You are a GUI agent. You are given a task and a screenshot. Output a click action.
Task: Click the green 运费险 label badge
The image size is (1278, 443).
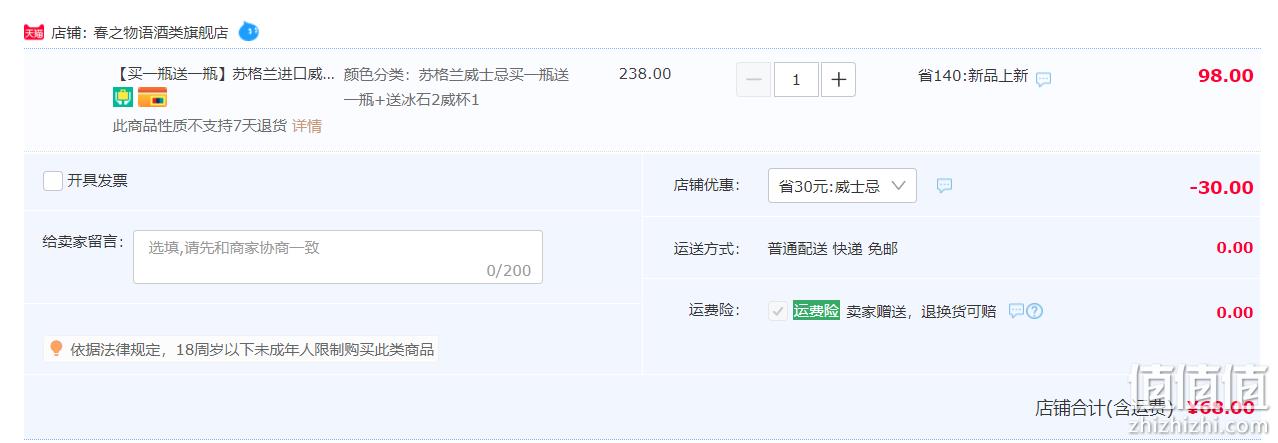pos(816,311)
